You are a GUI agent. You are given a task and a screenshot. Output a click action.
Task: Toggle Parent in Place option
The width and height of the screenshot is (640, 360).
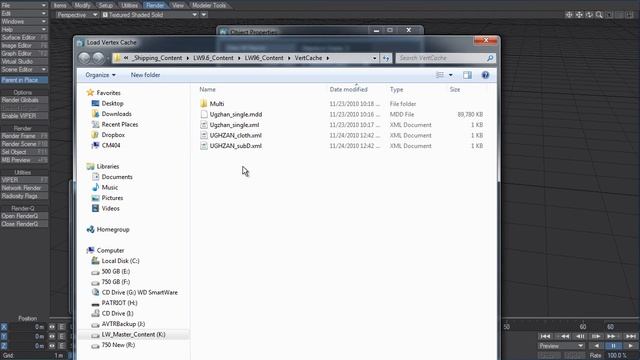click(x=24, y=80)
